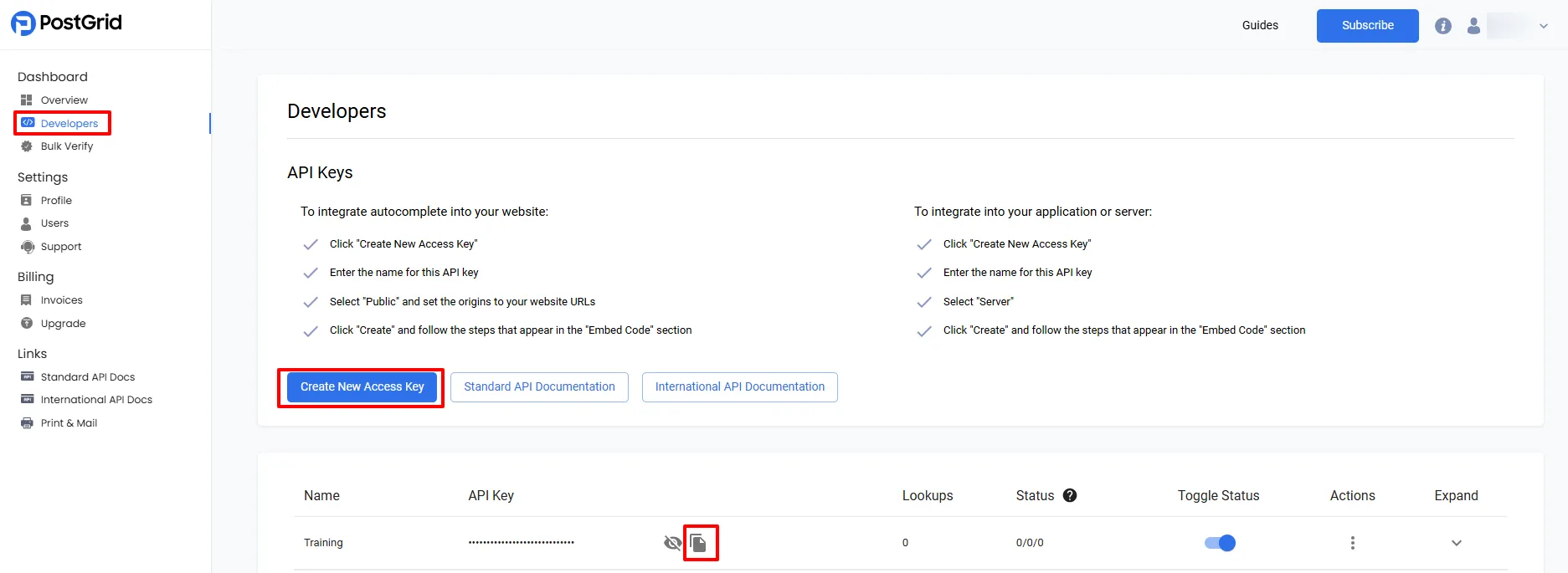
Task: Click the API Keys section heading
Action: (x=320, y=172)
